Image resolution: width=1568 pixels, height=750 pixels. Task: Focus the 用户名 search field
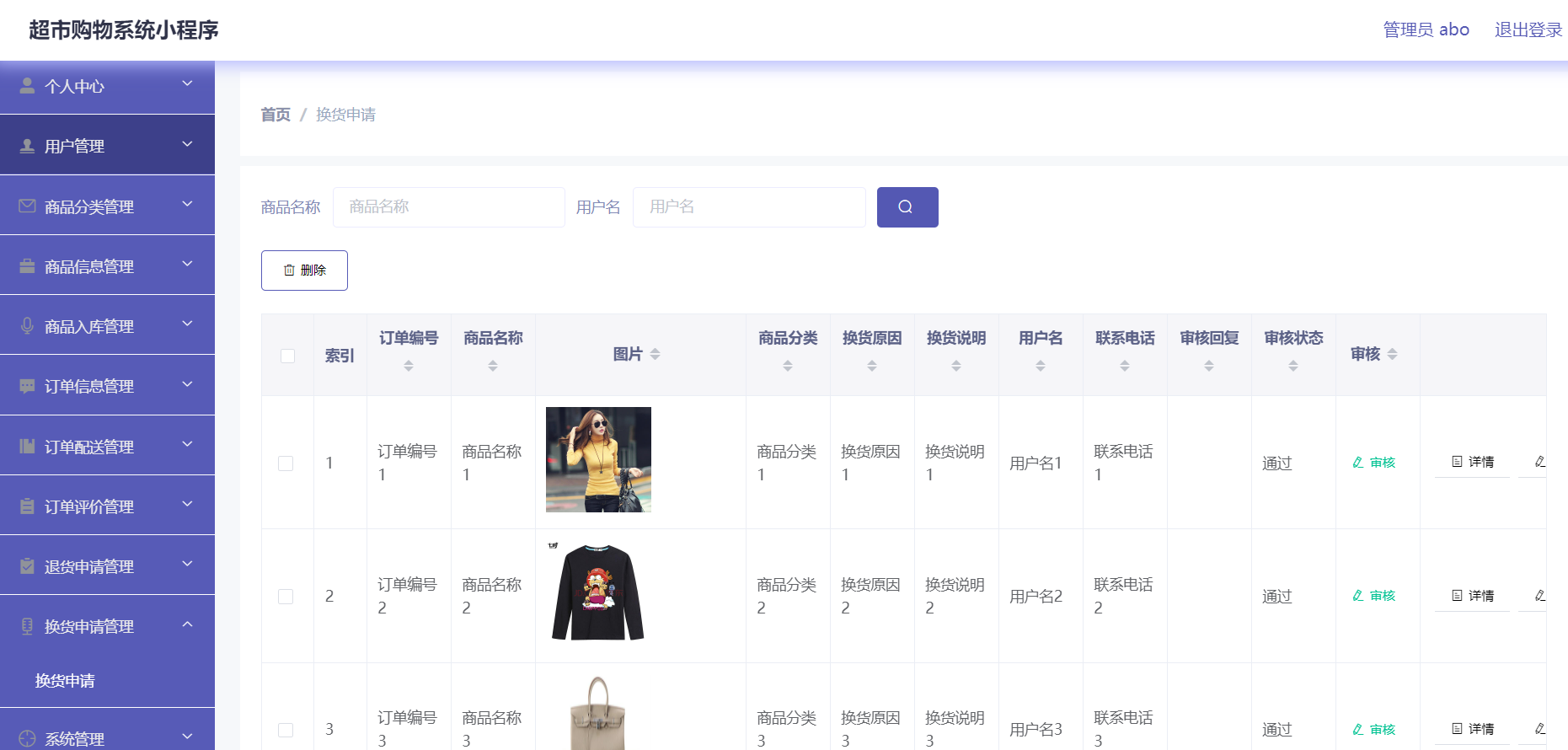749,207
